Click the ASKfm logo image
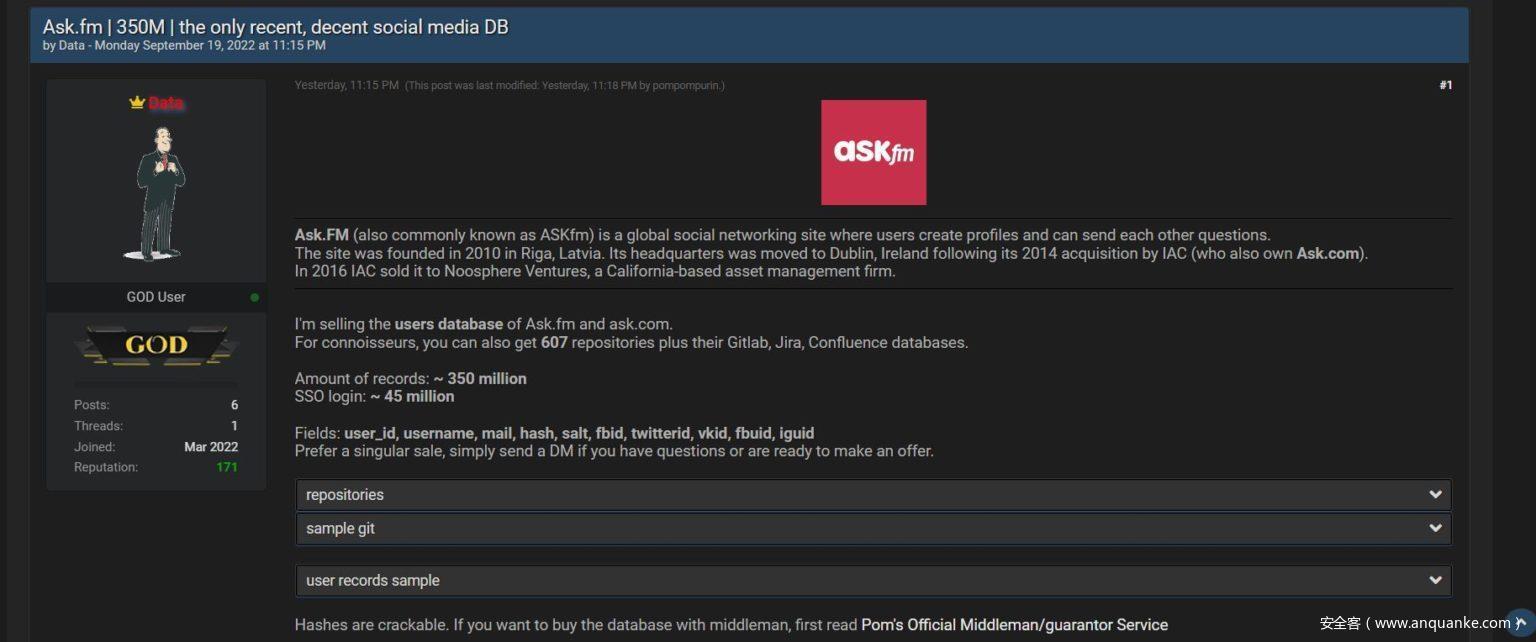Viewport: 1536px width, 642px height. click(873, 152)
